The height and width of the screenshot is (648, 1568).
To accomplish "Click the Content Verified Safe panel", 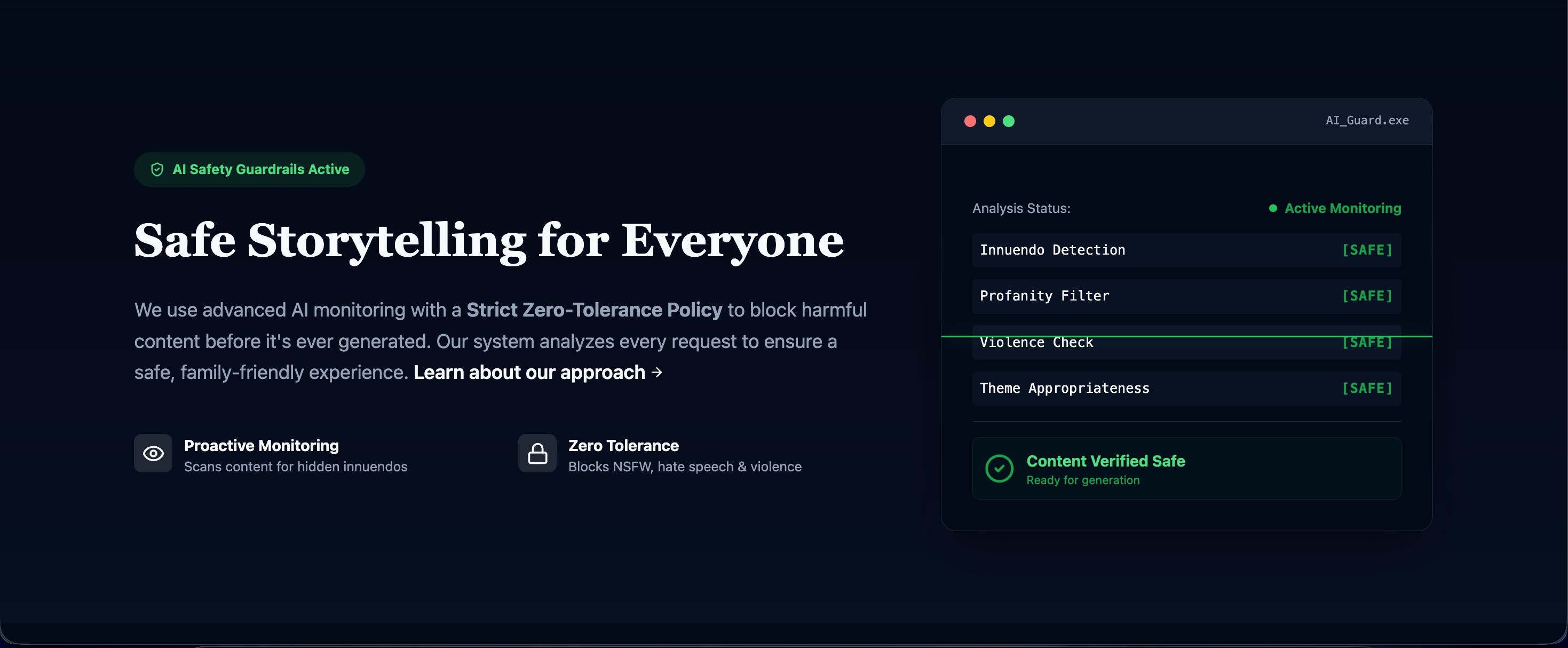I will [1186, 468].
